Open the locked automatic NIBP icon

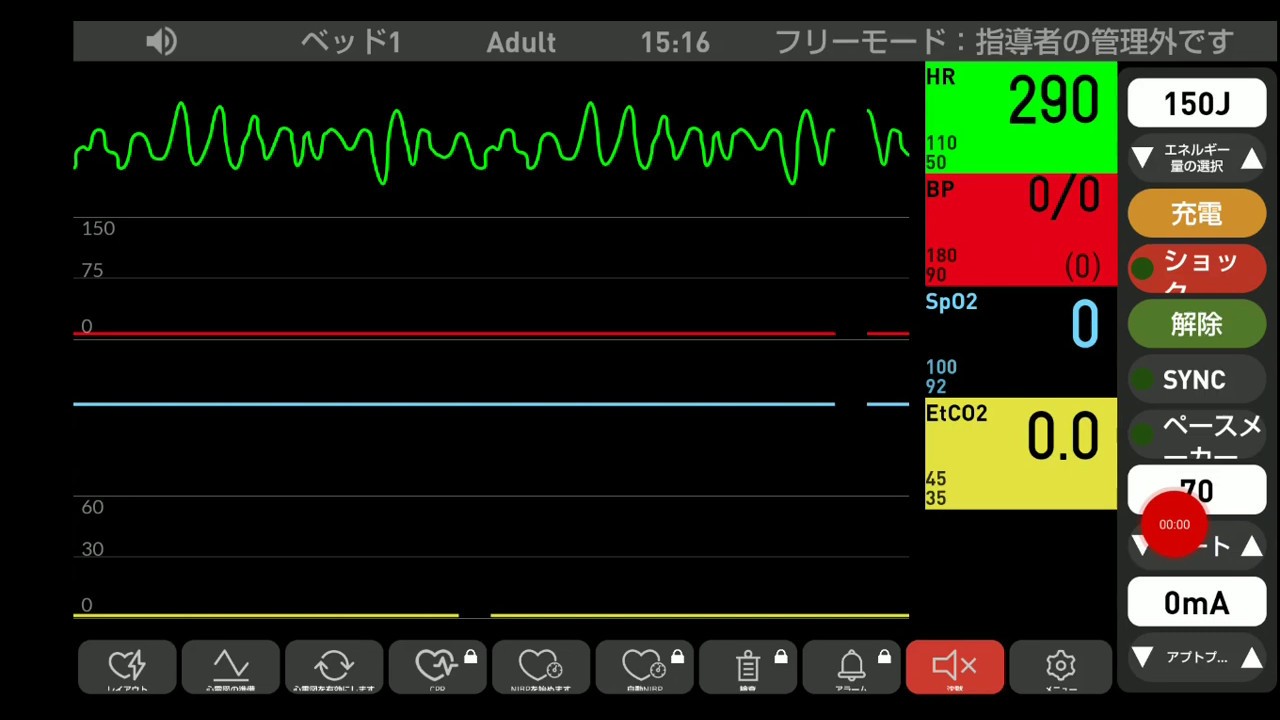pyautogui.click(x=645, y=667)
